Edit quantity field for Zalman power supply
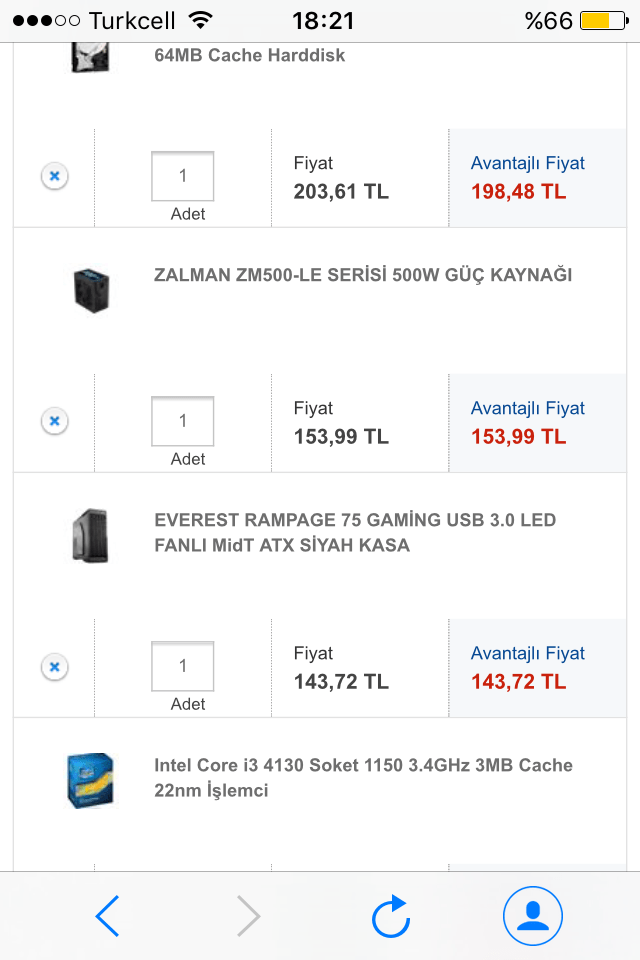The height and width of the screenshot is (960, 640). click(x=182, y=421)
